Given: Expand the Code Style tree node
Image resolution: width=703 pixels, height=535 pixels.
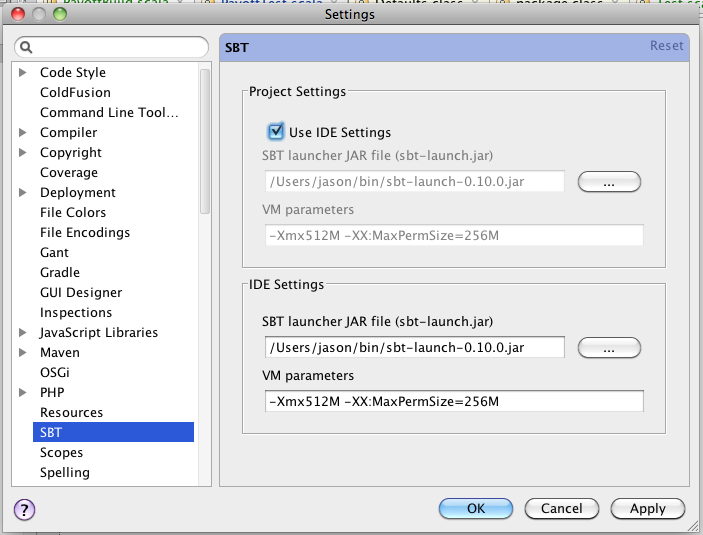Looking at the screenshot, I should tap(22, 72).
